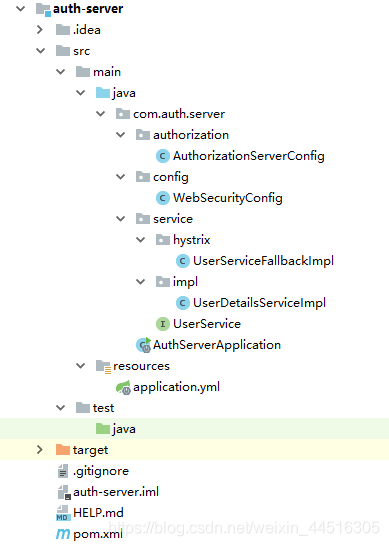
Task: Click the pom.xml Maven icon
Action: tap(63, 534)
